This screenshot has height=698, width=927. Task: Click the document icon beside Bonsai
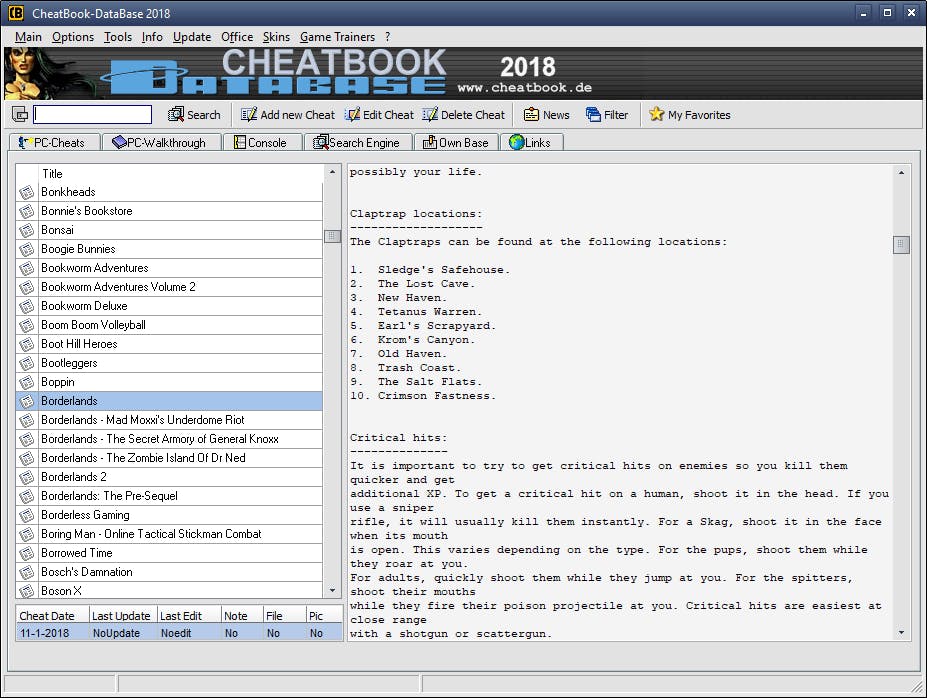click(x=27, y=230)
